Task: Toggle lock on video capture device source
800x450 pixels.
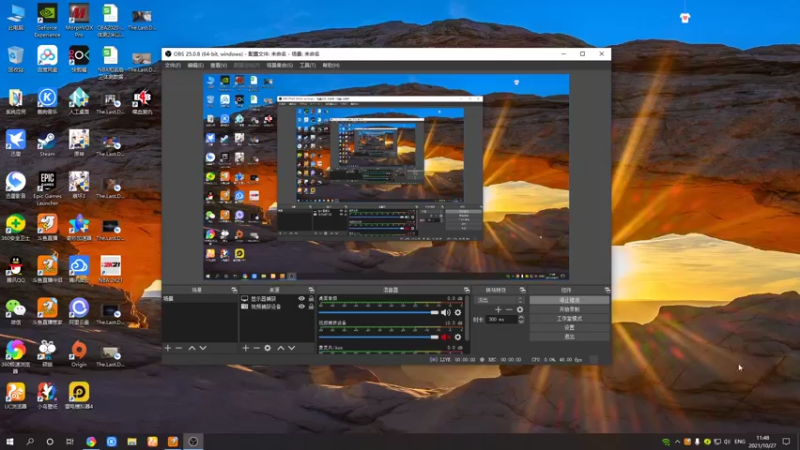Action: coord(311,307)
